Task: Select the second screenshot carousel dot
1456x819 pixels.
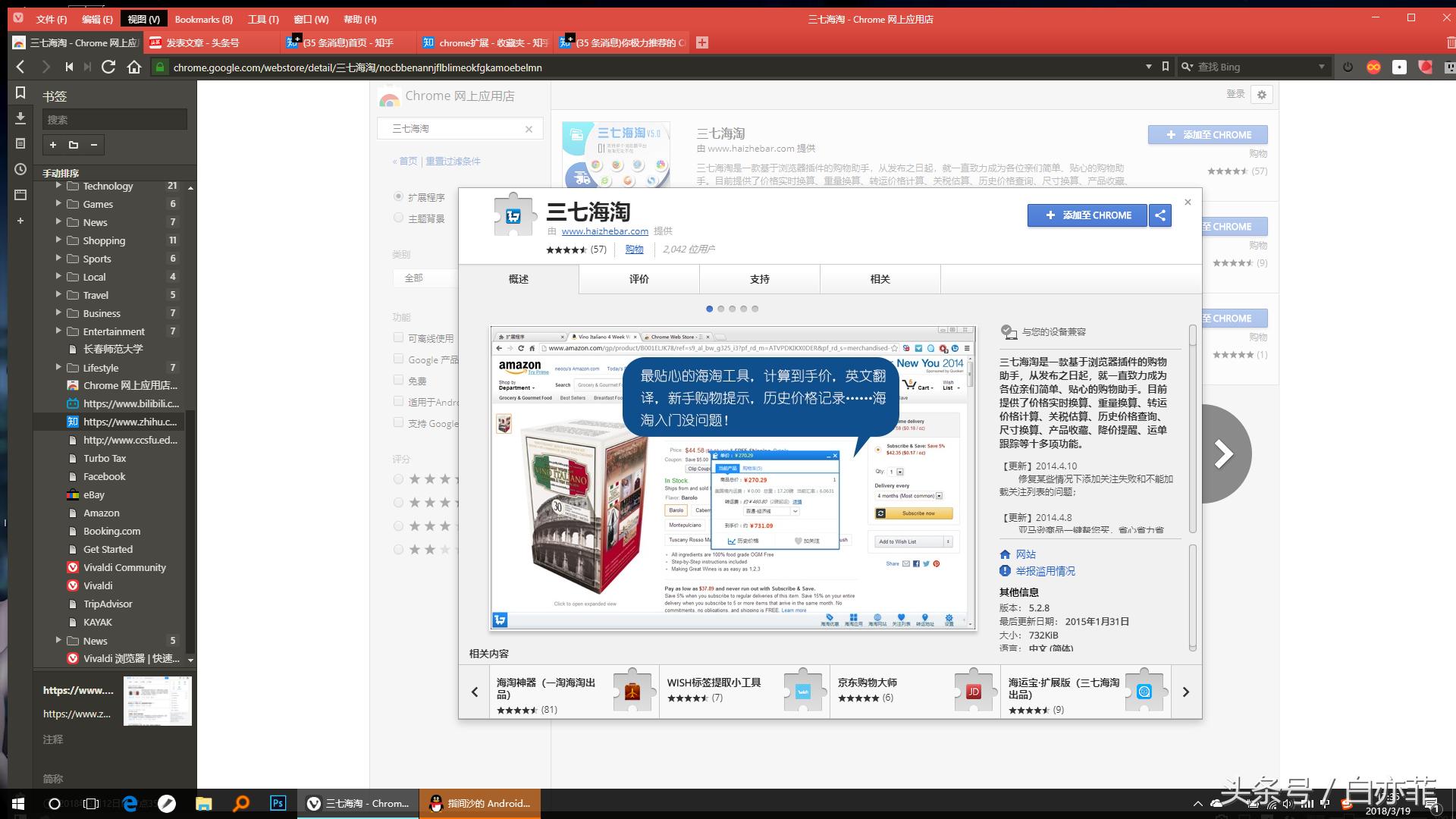Action: (720, 309)
